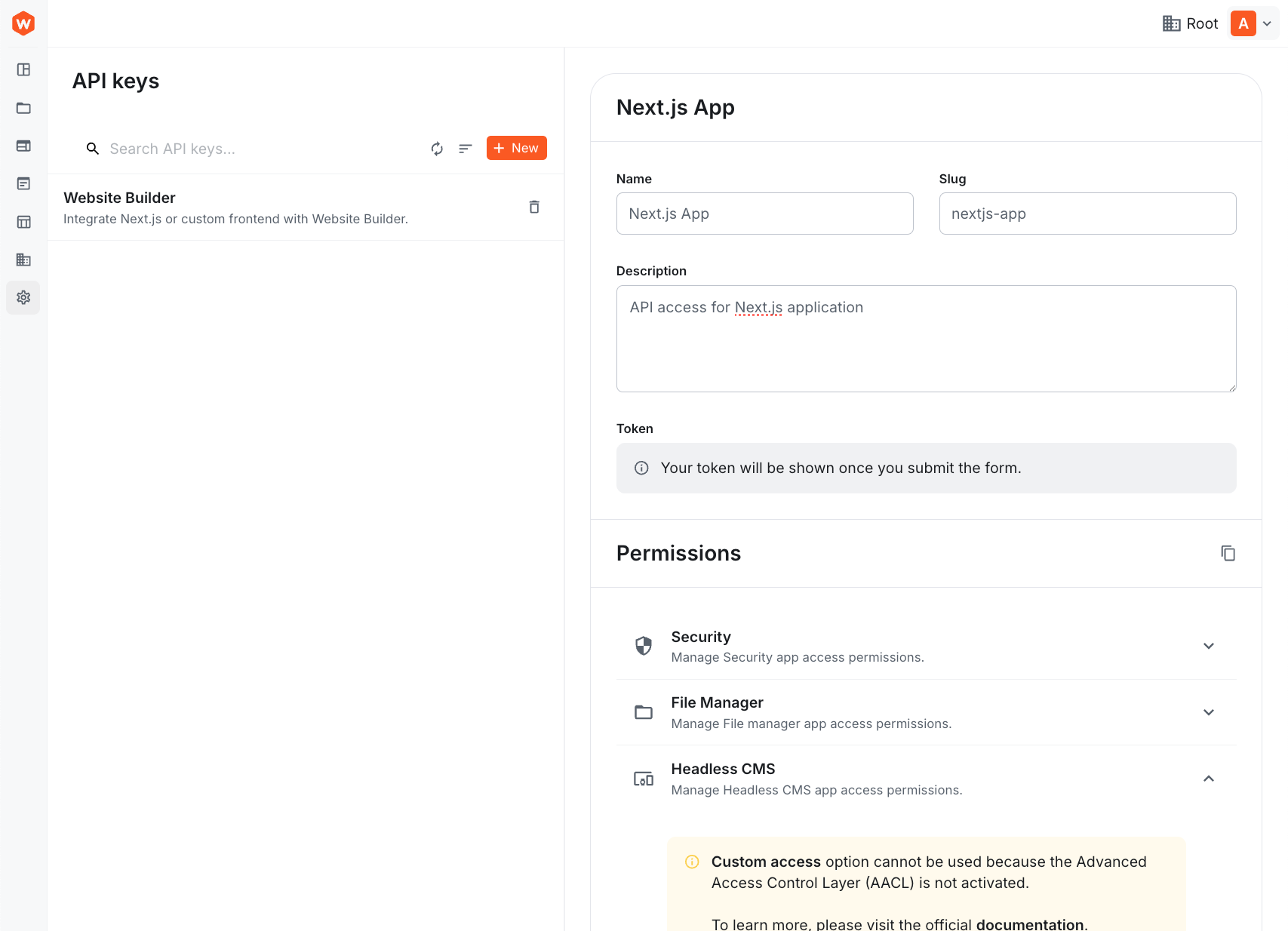The height and width of the screenshot is (931, 1288).
Task: Click inside the Slug input field
Action: click(1087, 214)
